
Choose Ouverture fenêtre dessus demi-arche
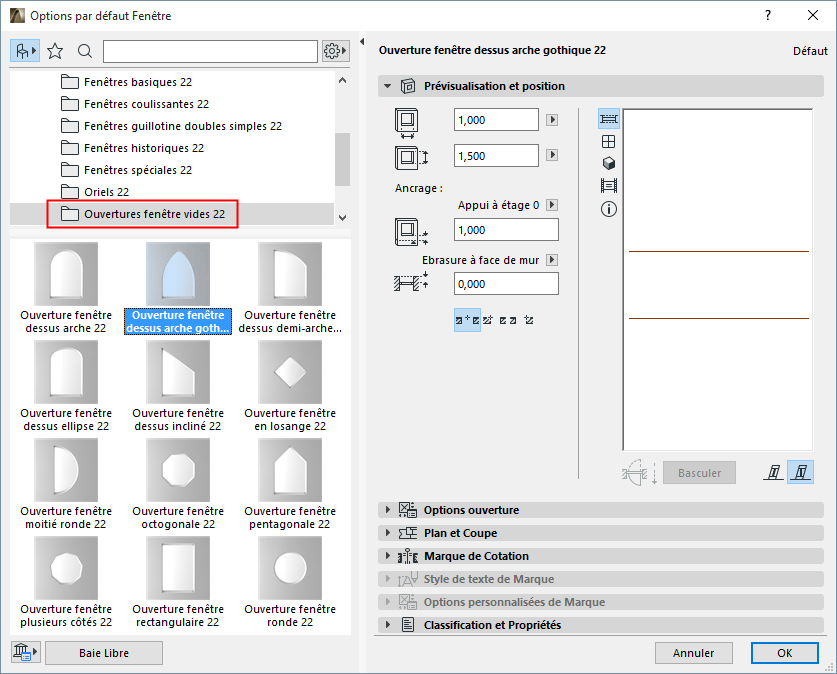[x=290, y=289]
